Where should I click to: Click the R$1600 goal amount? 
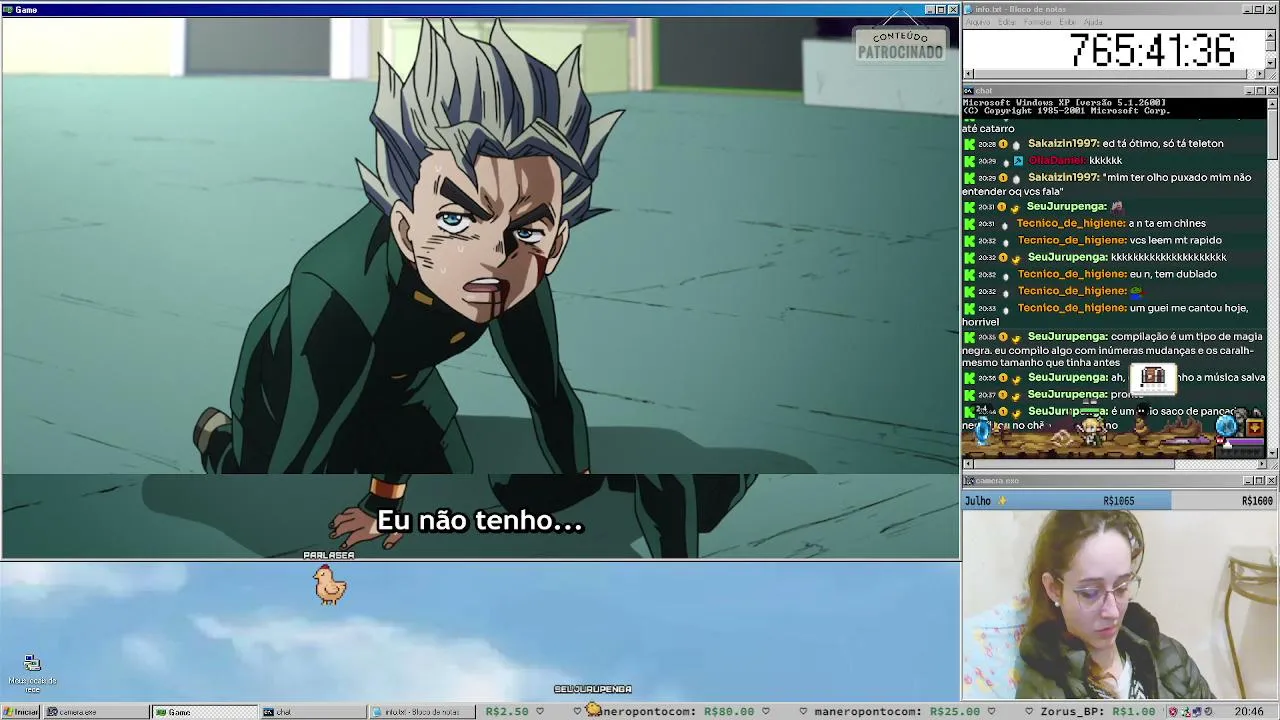[x=1257, y=501]
